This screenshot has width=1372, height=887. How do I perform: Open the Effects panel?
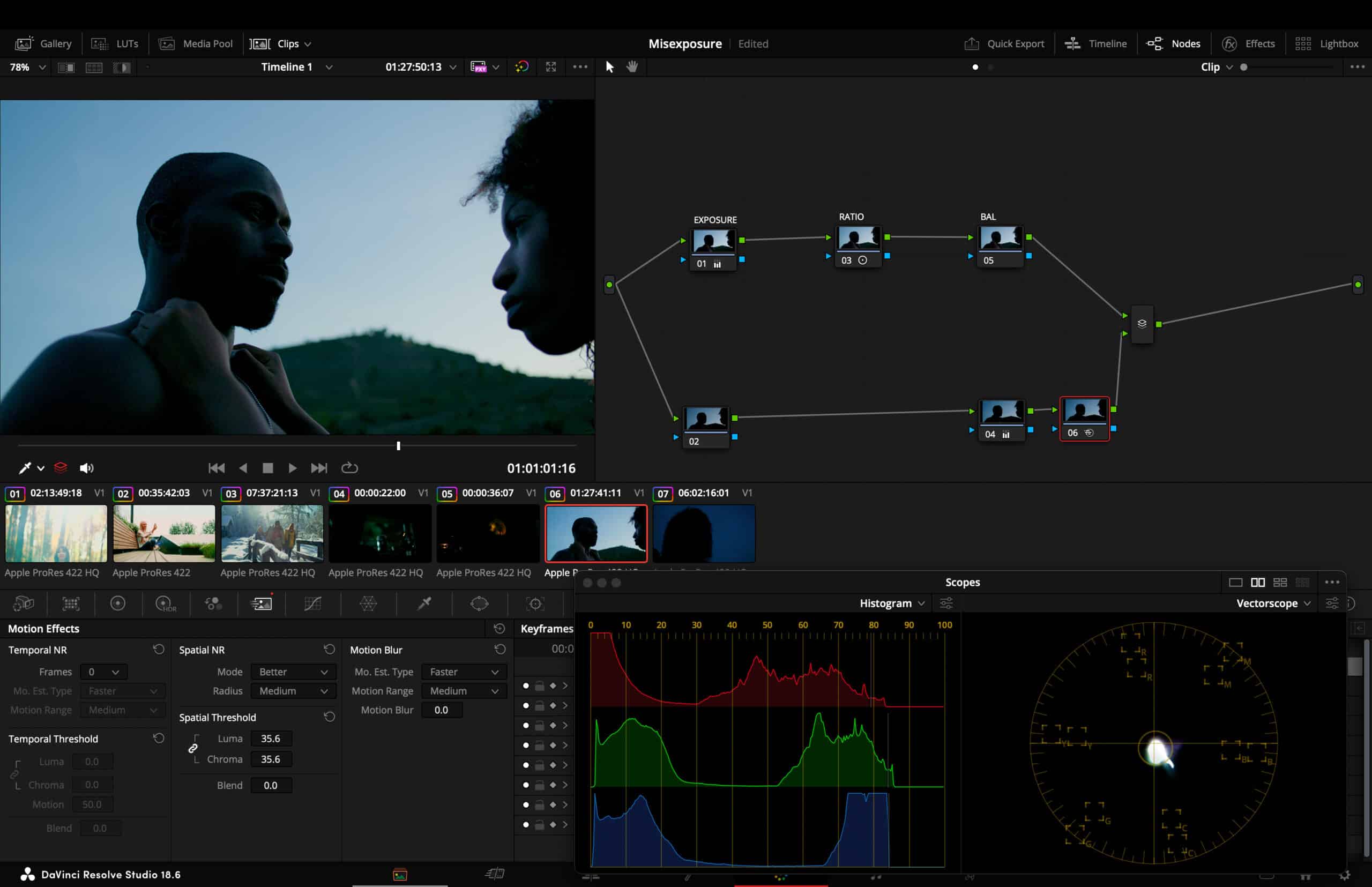(1248, 44)
